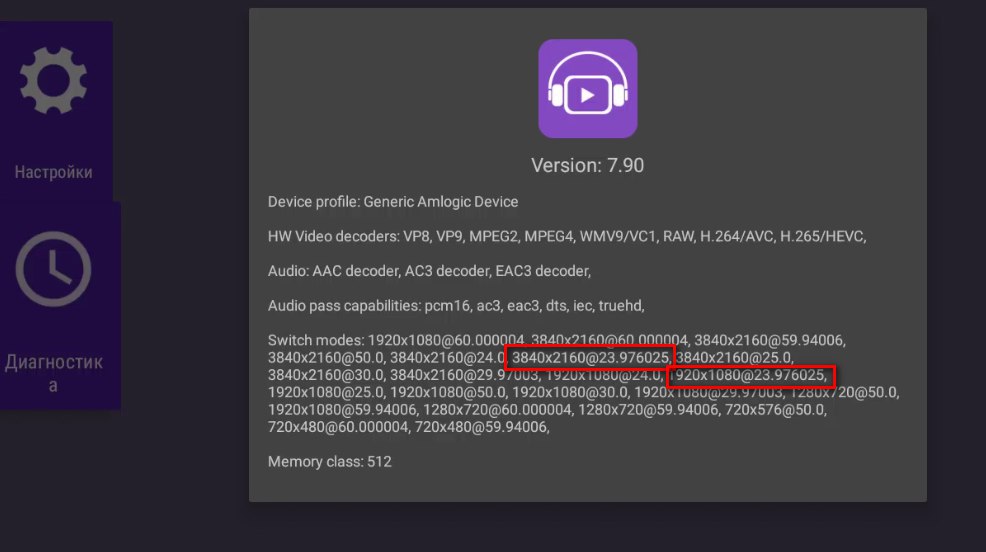Click the 1920x1080@23.976025 switch mode
The width and height of the screenshot is (986, 552).
click(748, 375)
